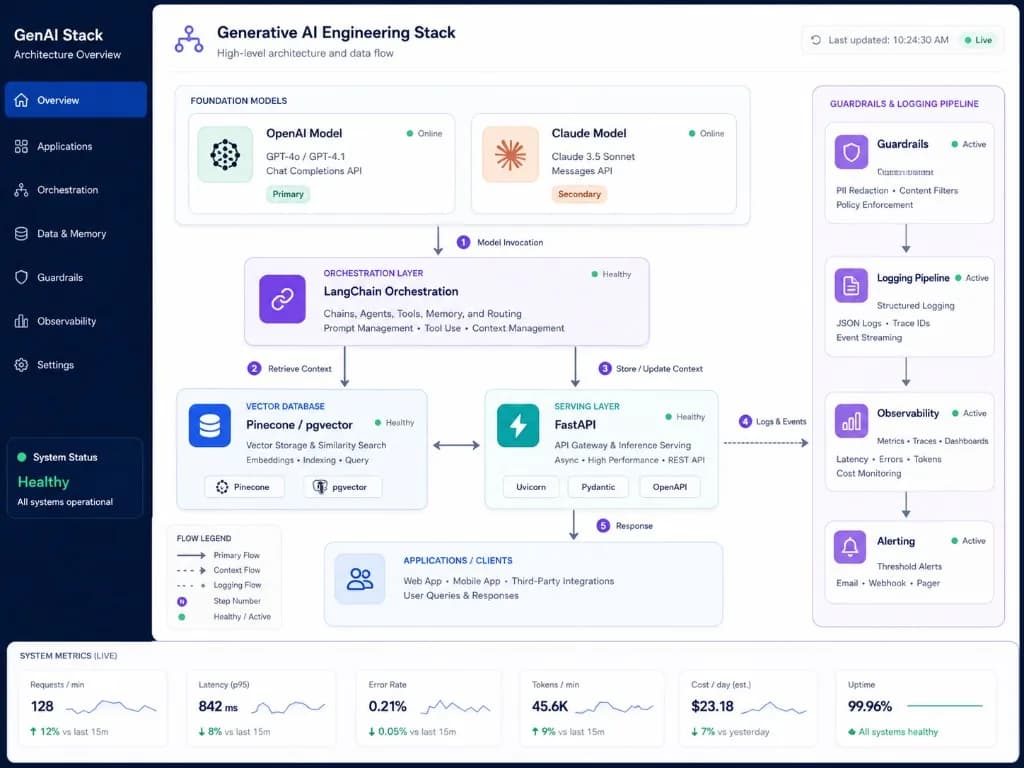Click the architecture tree icon beside title
Image resolution: width=1024 pixels, height=768 pixels.
[x=189, y=39]
